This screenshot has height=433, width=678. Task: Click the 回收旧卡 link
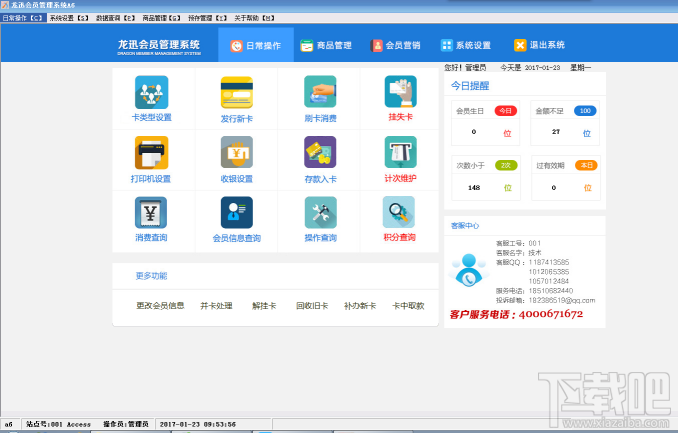312,306
